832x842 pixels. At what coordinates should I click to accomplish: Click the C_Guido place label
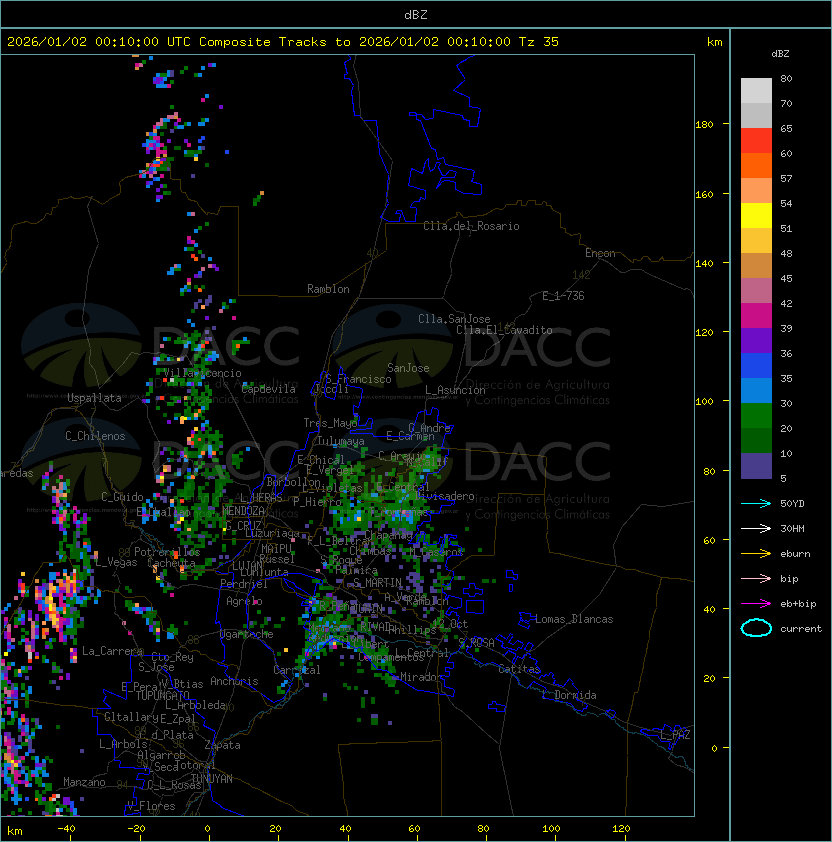tap(122, 497)
